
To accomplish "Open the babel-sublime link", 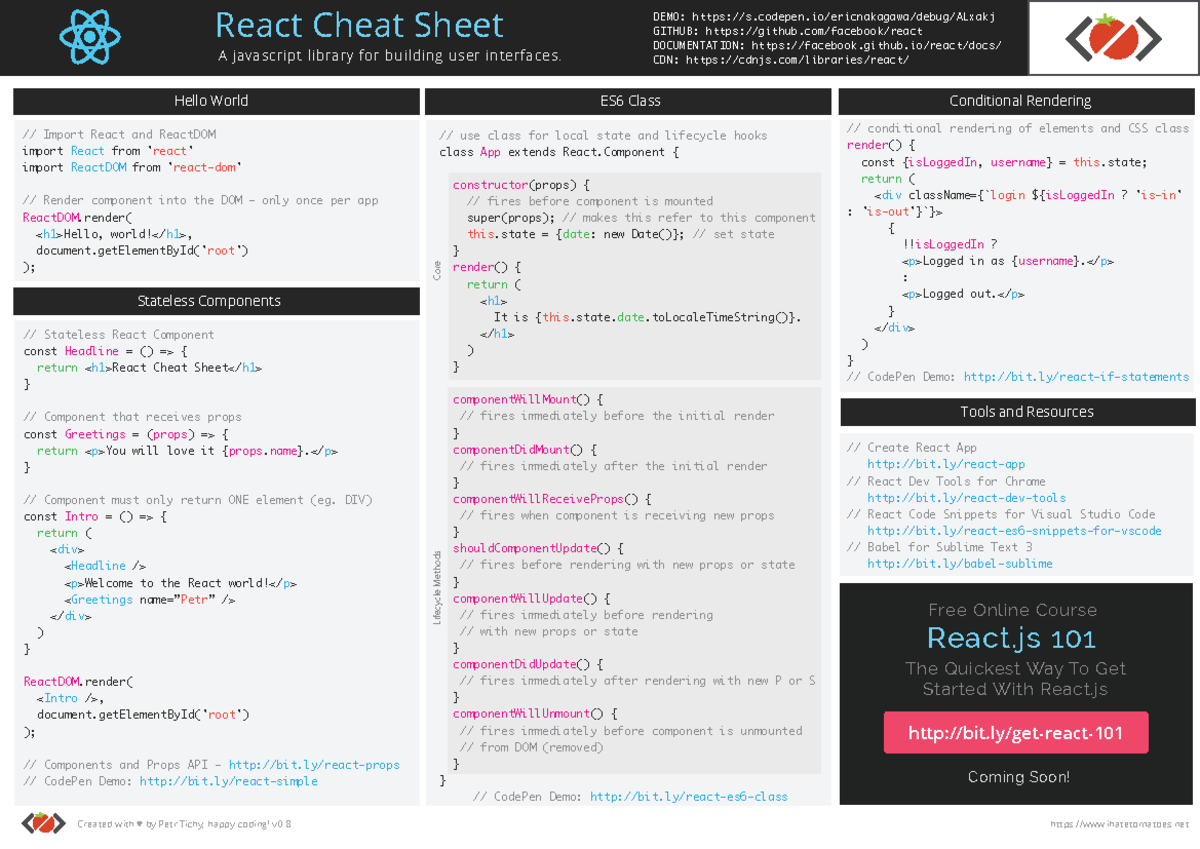I will [959, 563].
